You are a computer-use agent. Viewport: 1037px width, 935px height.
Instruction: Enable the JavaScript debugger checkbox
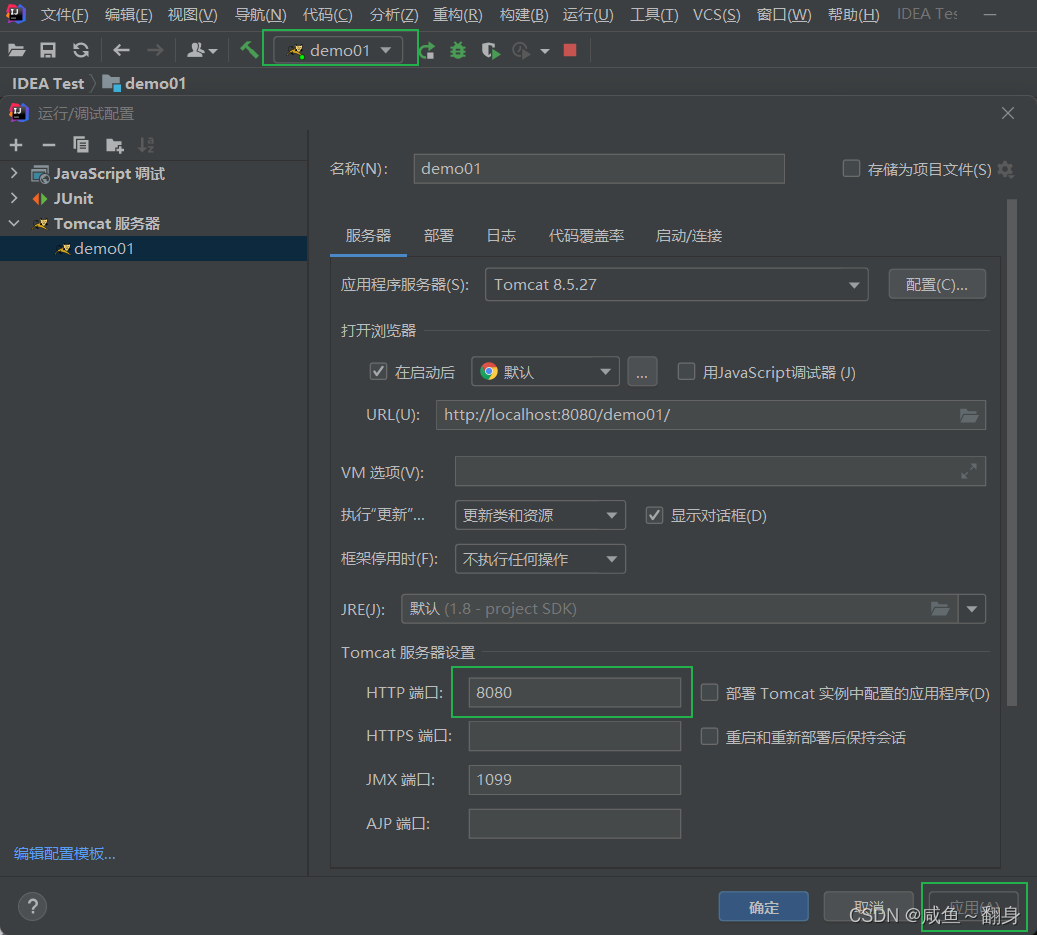686,372
